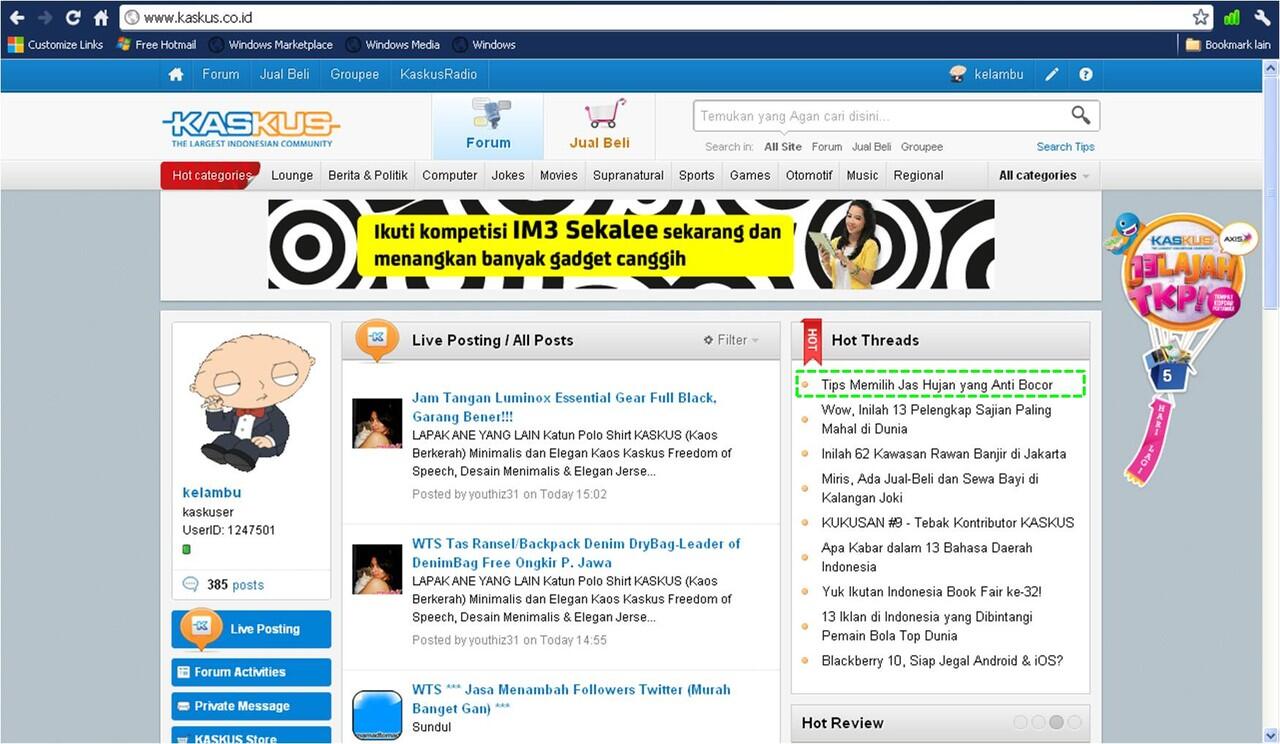This screenshot has height=744, width=1280.
Task: Open hot thread Tips Memilih Jas Hujan
Action: (x=937, y=385)
